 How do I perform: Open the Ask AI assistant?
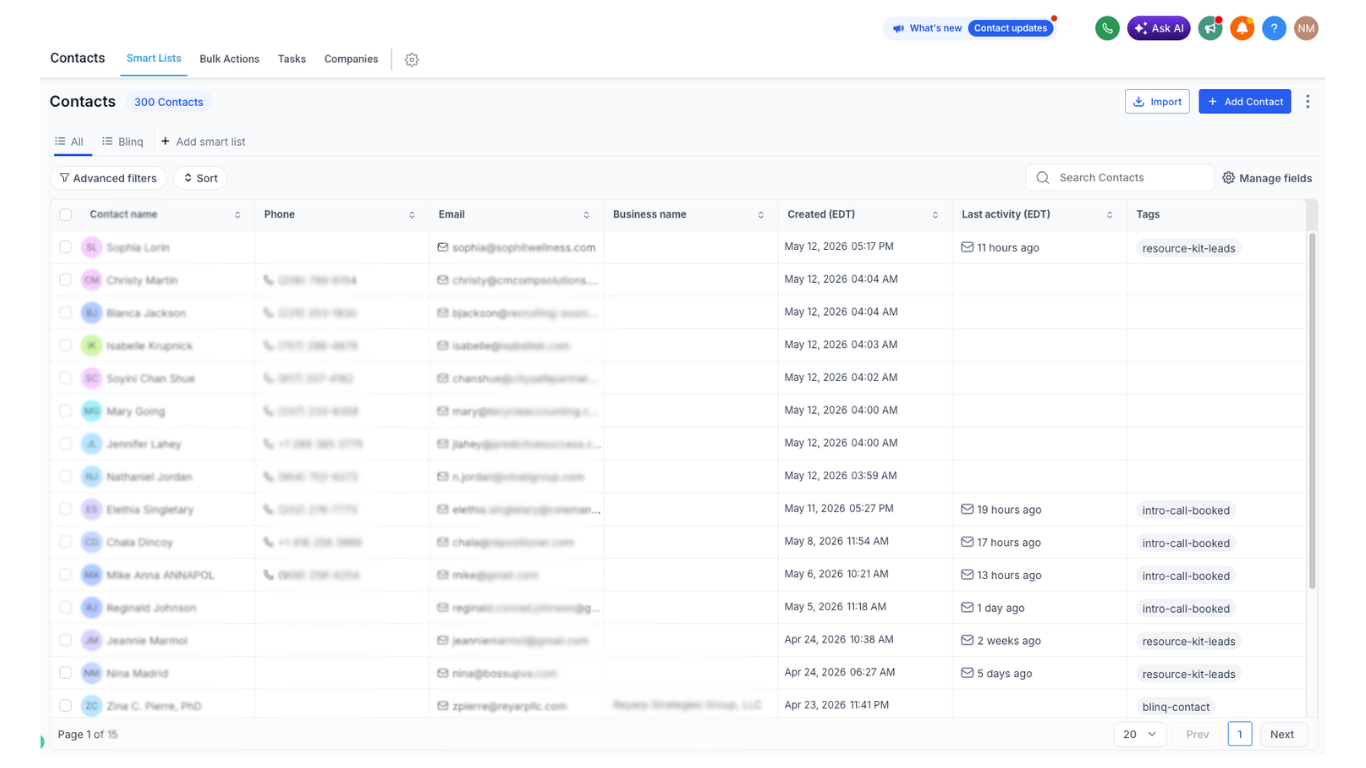coord(1158,28)
